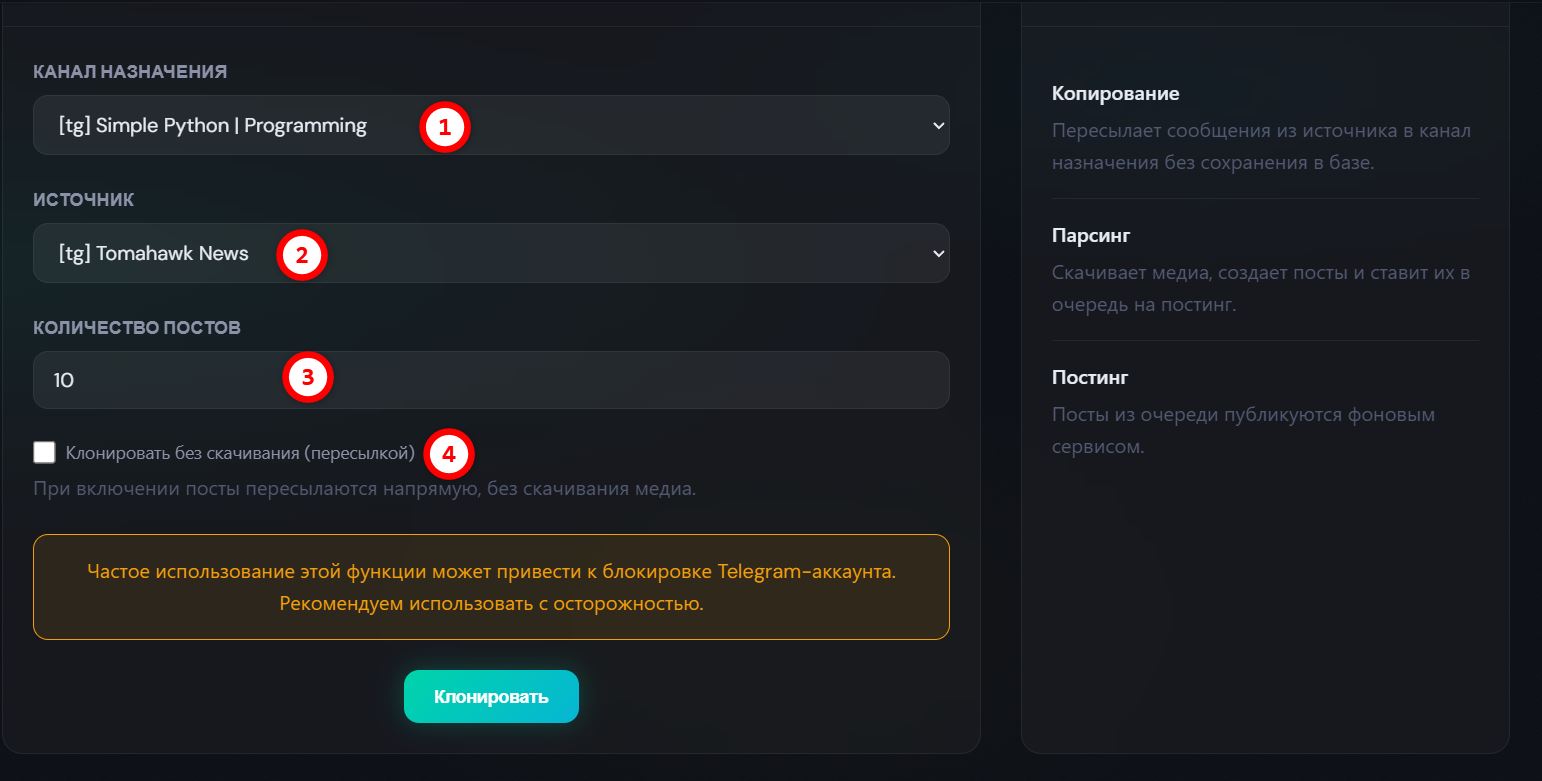Click the 'КОЛИЧЕСТВО ПОСТОВ' field label
The height and width of the screenshot is (781, 1542).
[x=137, y=328]
